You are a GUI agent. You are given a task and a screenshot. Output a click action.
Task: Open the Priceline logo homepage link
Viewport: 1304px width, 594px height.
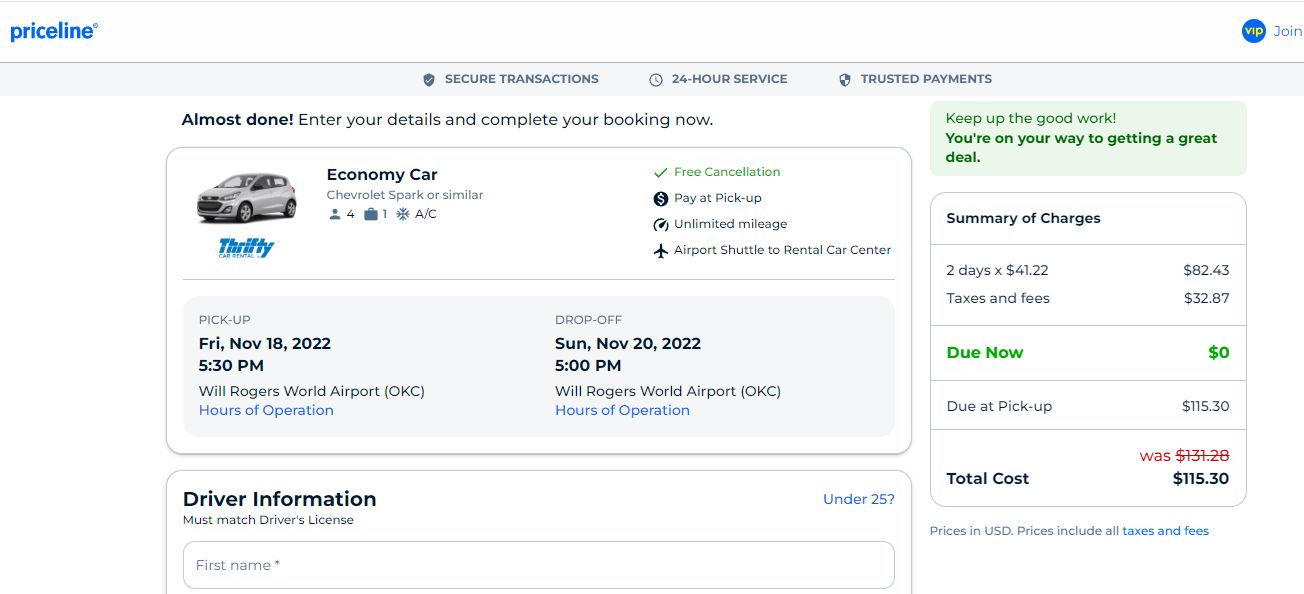click(54, 32)
